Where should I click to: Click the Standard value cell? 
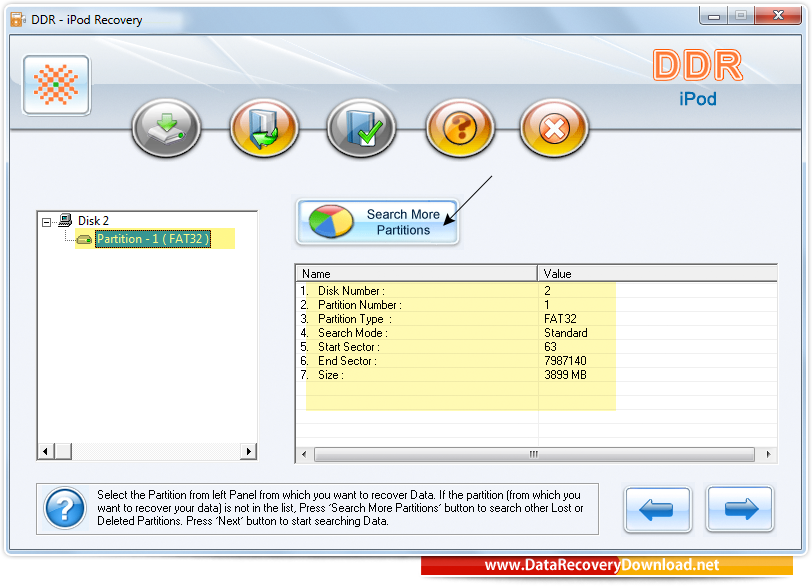566,333
